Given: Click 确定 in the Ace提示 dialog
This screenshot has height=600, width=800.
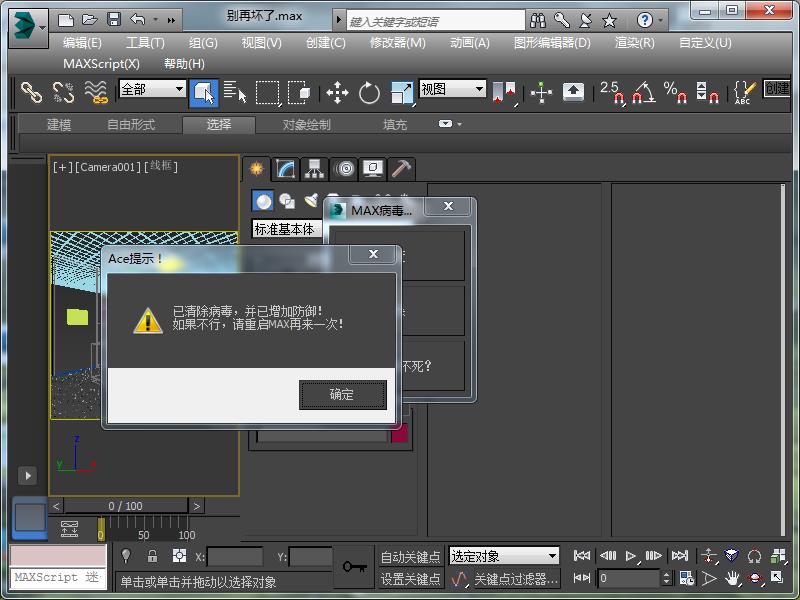Looking at the screenshot, I should tap(342, 394).
